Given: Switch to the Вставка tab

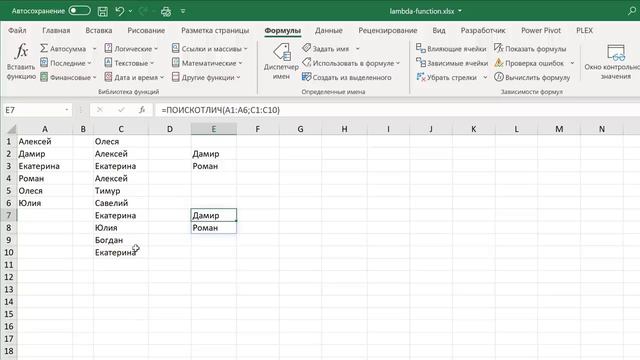Looking at the screenshot, I should click(x=99, y=31).
